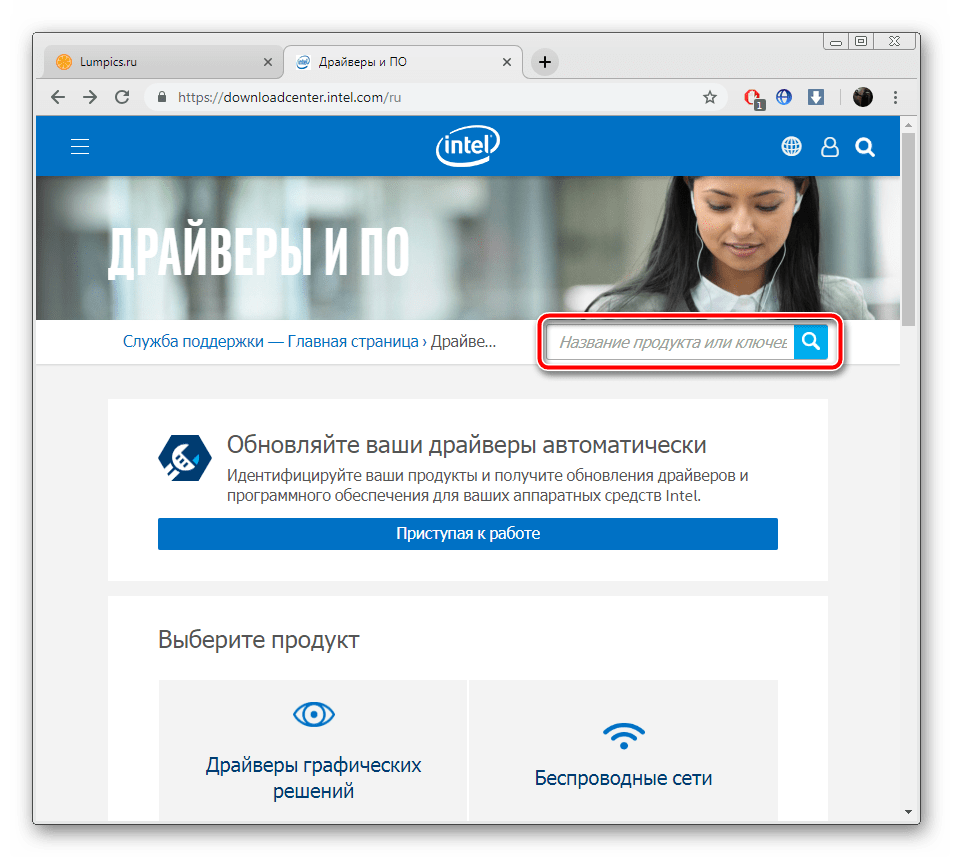The image size is (953, 857).
Task: Click the Приступая к работе button
Action: click(x=467, y=533)
